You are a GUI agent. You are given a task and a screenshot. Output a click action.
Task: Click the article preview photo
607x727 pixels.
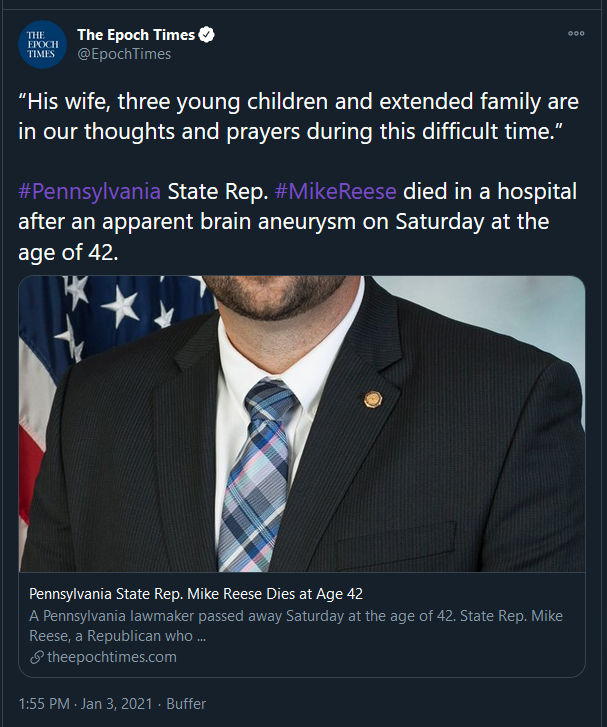point(302,423)
